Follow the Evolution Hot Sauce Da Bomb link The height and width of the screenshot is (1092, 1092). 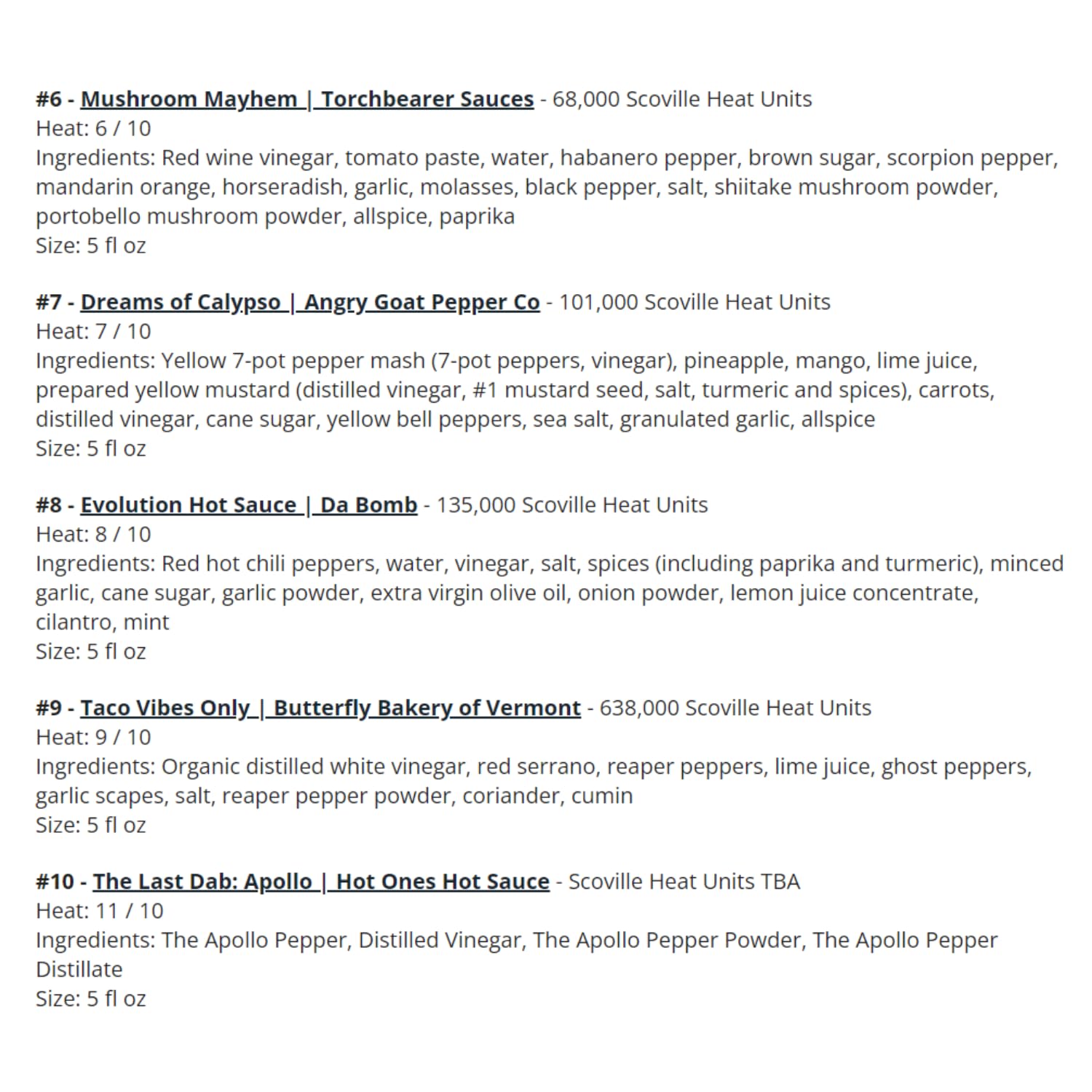click(x=249, y=505)
